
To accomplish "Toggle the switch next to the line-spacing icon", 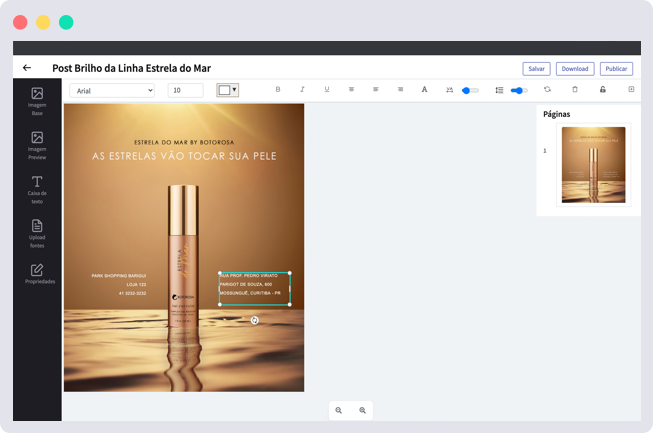I will [x=518, y=90].
